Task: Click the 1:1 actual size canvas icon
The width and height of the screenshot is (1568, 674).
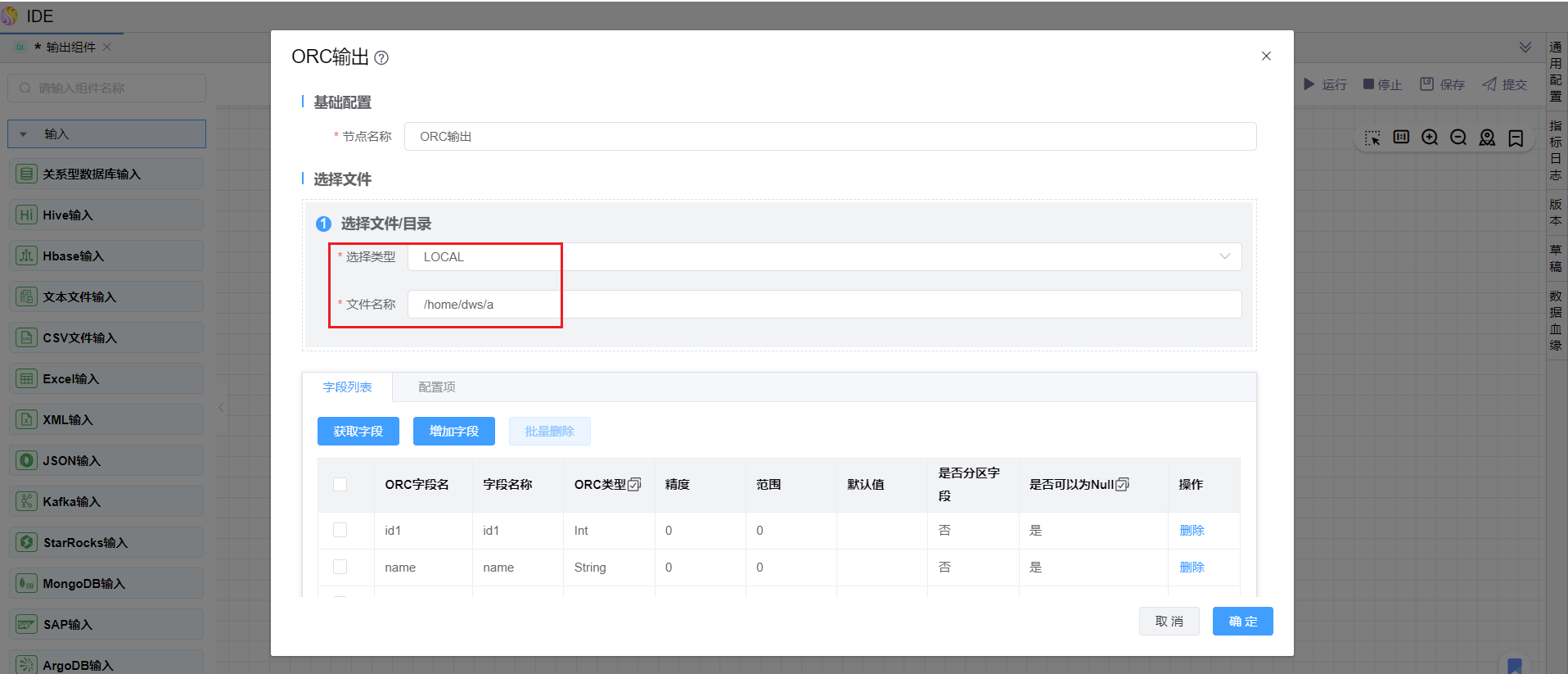Action: point(1401,138)
